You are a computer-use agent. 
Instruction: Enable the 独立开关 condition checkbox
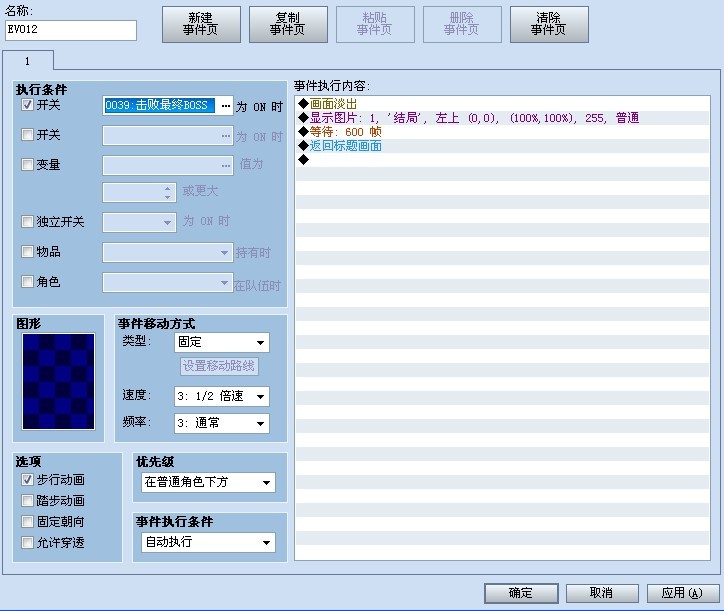tap(27, 222)
